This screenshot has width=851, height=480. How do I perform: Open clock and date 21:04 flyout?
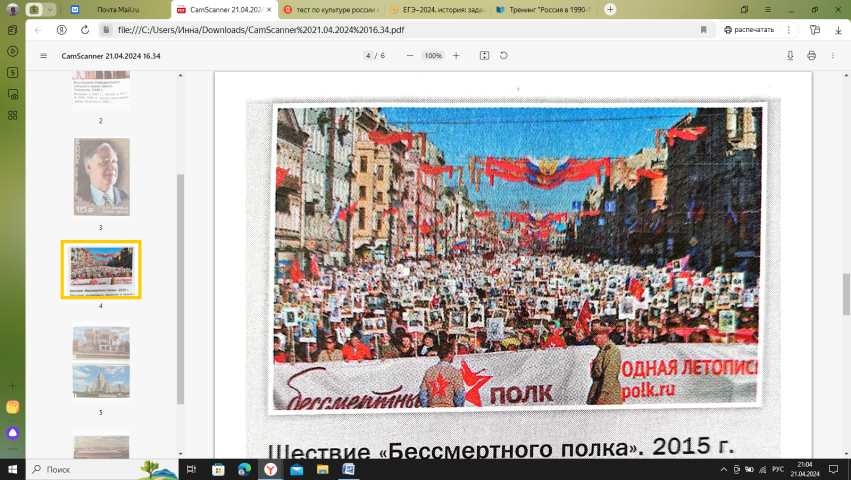(805, 469)
